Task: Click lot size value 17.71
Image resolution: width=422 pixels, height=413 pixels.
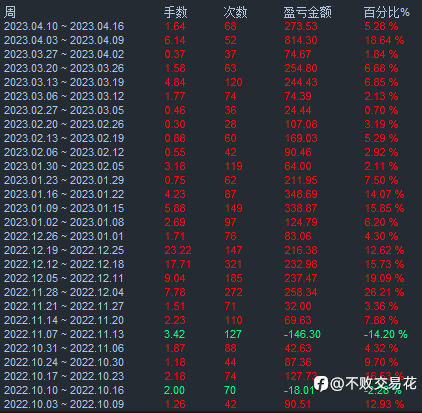Action: 178,264
